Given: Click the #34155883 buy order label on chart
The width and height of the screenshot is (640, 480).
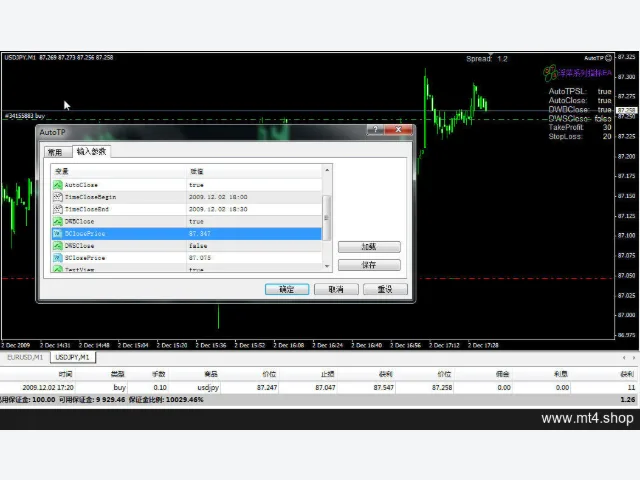Looking at the screenshot, I should pyautogui.click(x=24, y=116).
